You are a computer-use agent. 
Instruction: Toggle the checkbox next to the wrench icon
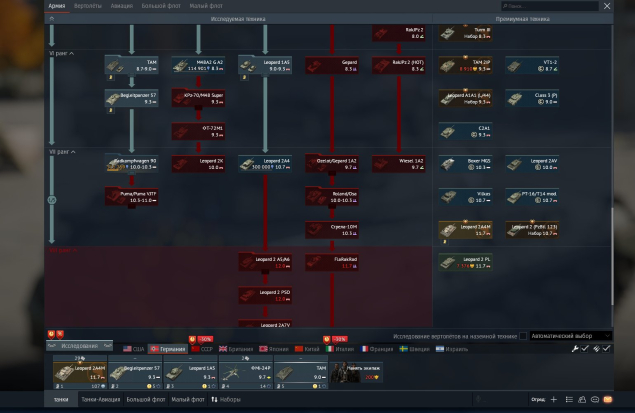click(585, 349)
